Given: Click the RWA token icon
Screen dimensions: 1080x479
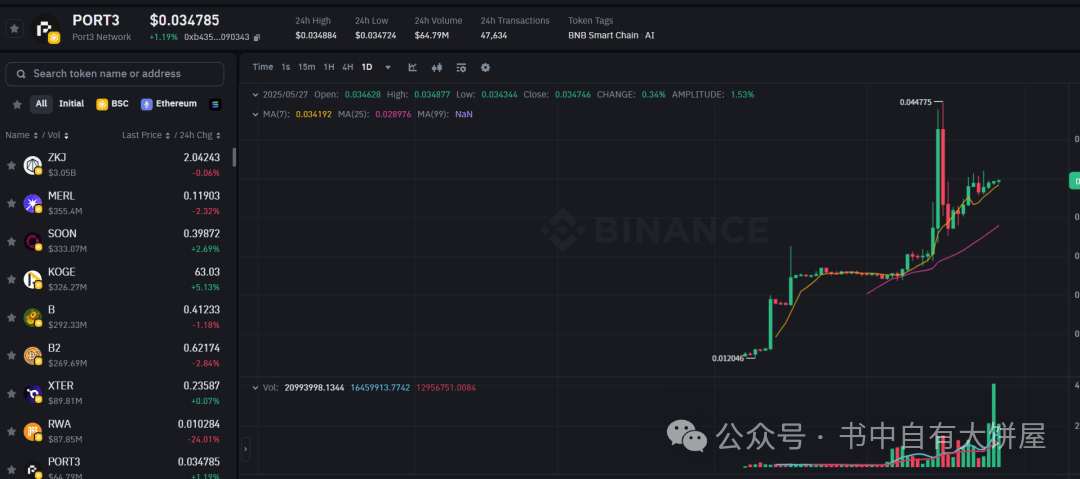Looking at the screenshot, I should (33, 432).
